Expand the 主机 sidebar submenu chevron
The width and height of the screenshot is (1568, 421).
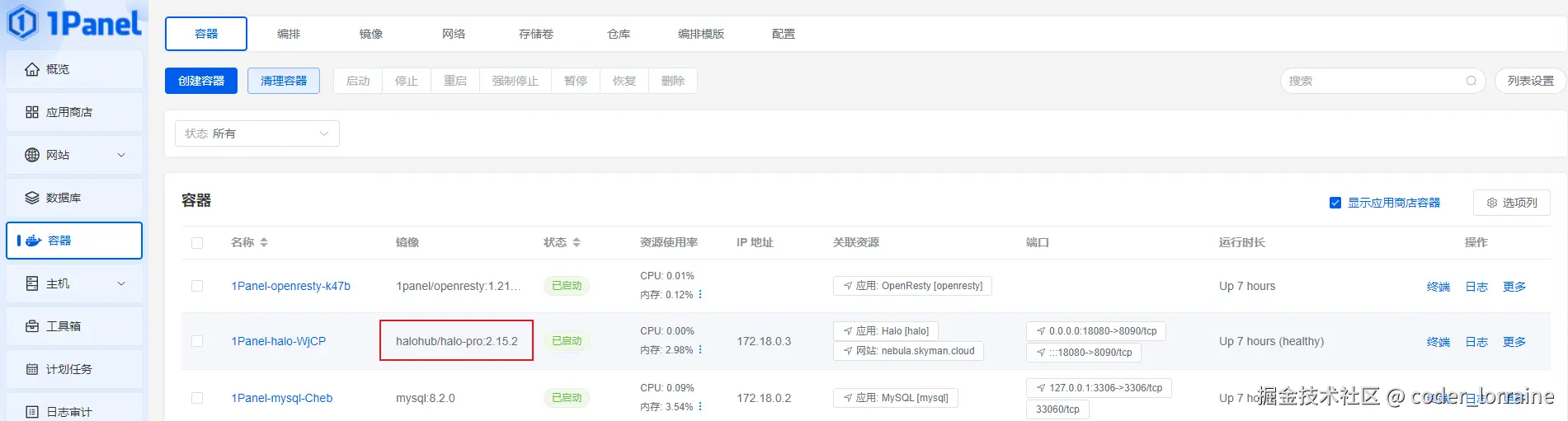[x=121, y=283]
